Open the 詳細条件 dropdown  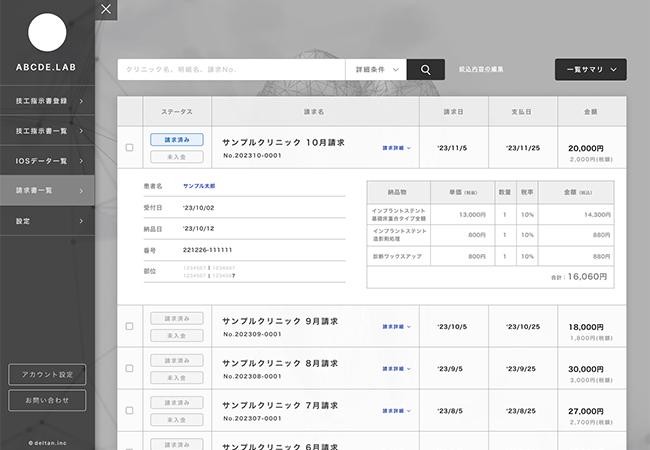[376, 70]
